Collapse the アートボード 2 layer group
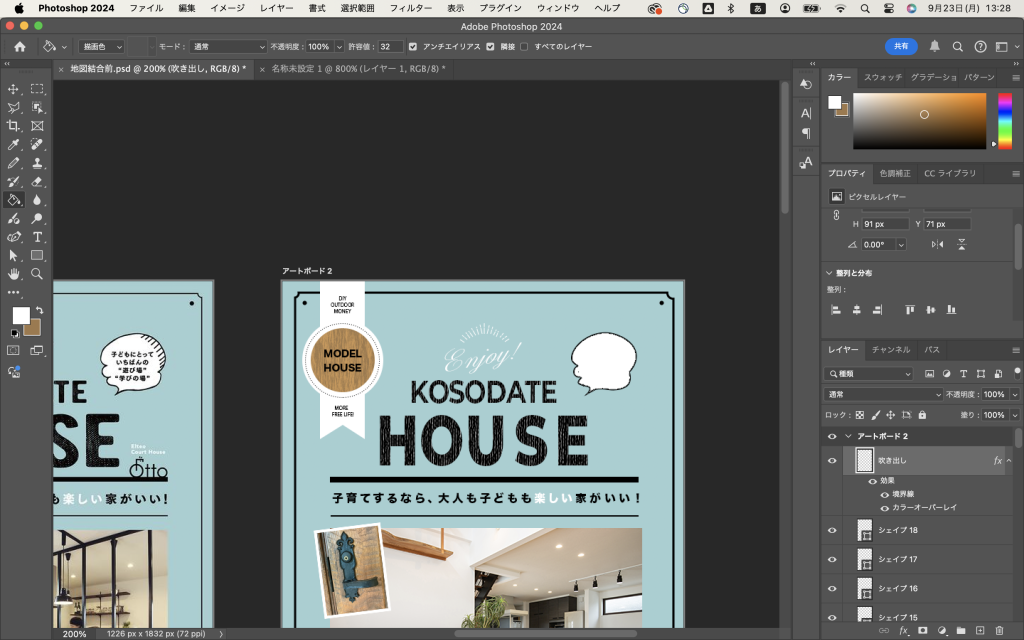The height and width of the screenshot is (640, 1024). pos(848,437)
